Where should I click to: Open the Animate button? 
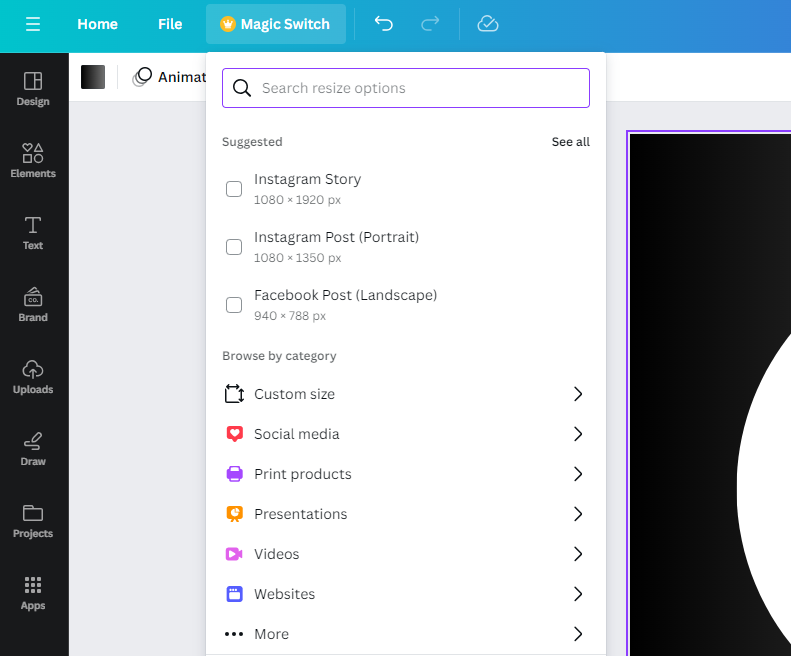pos(169,77)
